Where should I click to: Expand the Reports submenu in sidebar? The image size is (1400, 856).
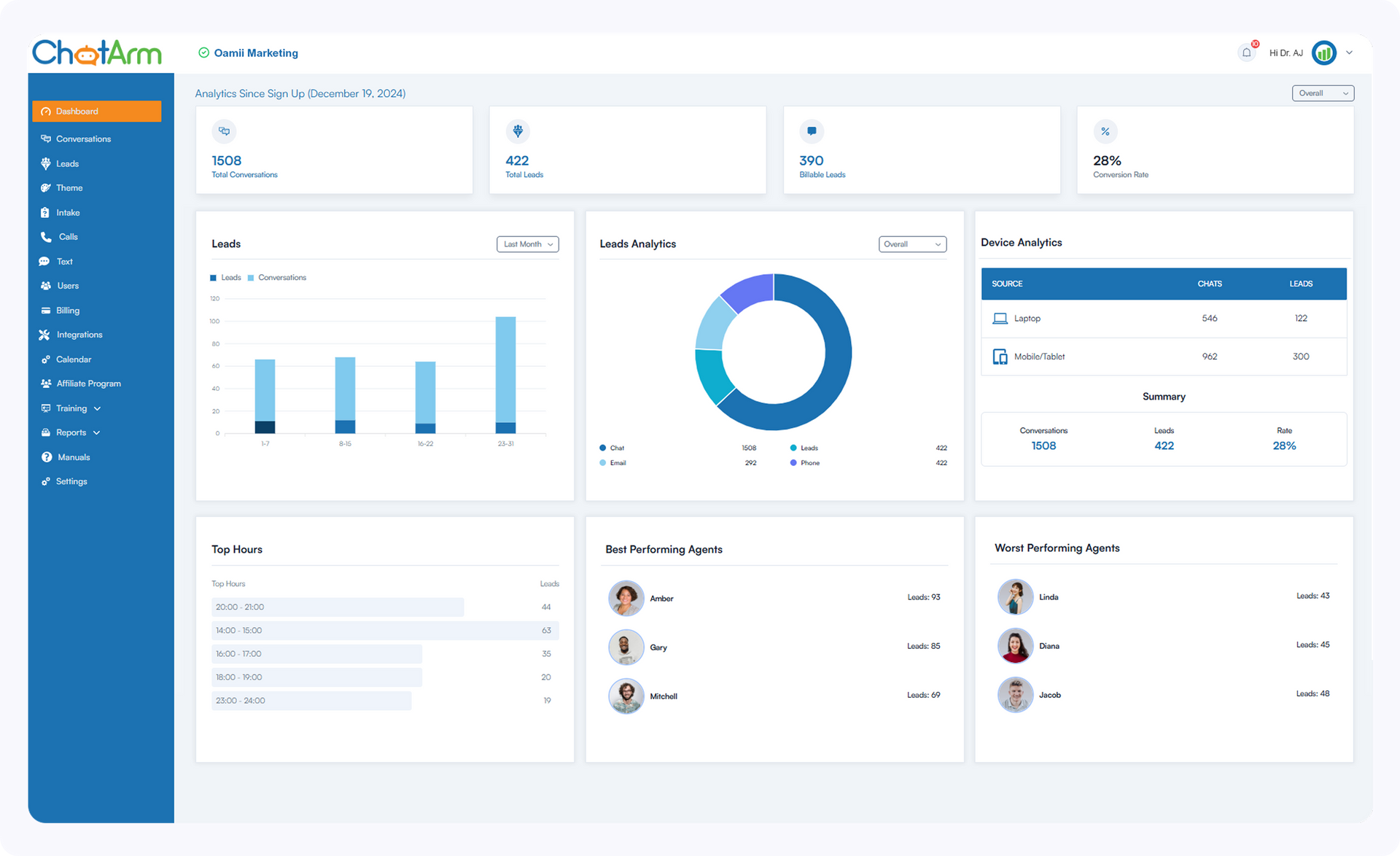pos(71,432)
